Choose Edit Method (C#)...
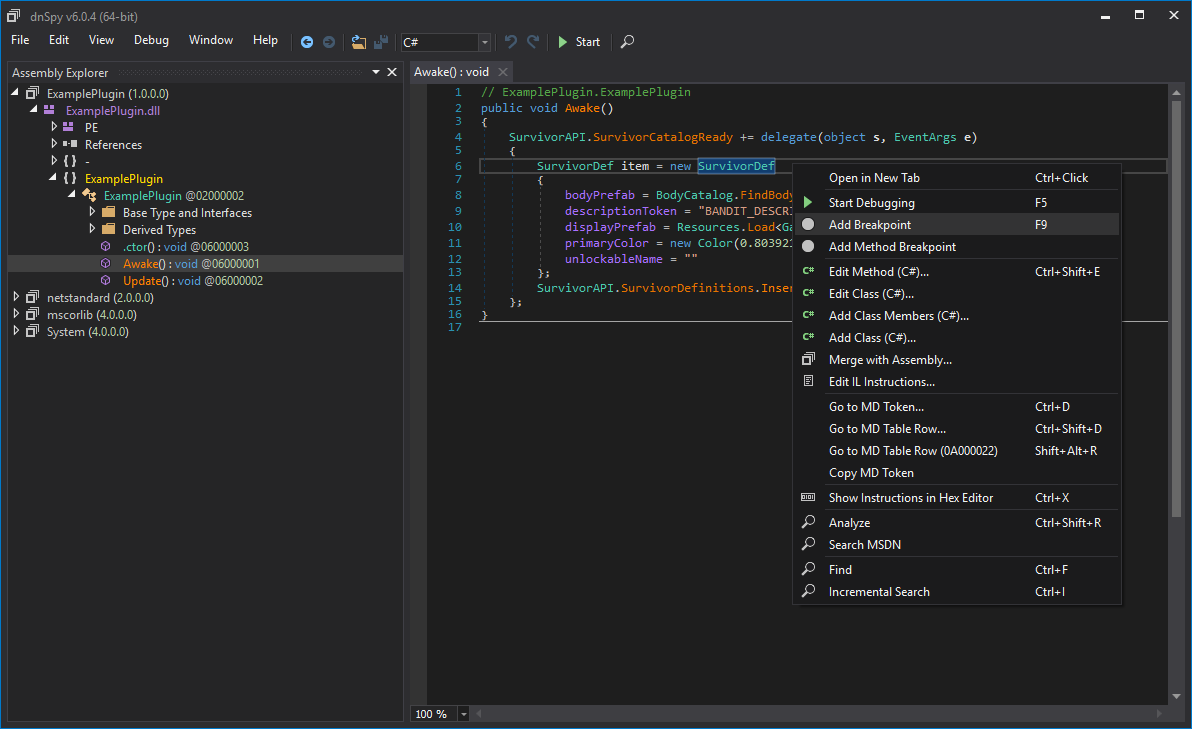Image resolution: width=1192 pixels, height=729 pixels. [x=957, y=271]
